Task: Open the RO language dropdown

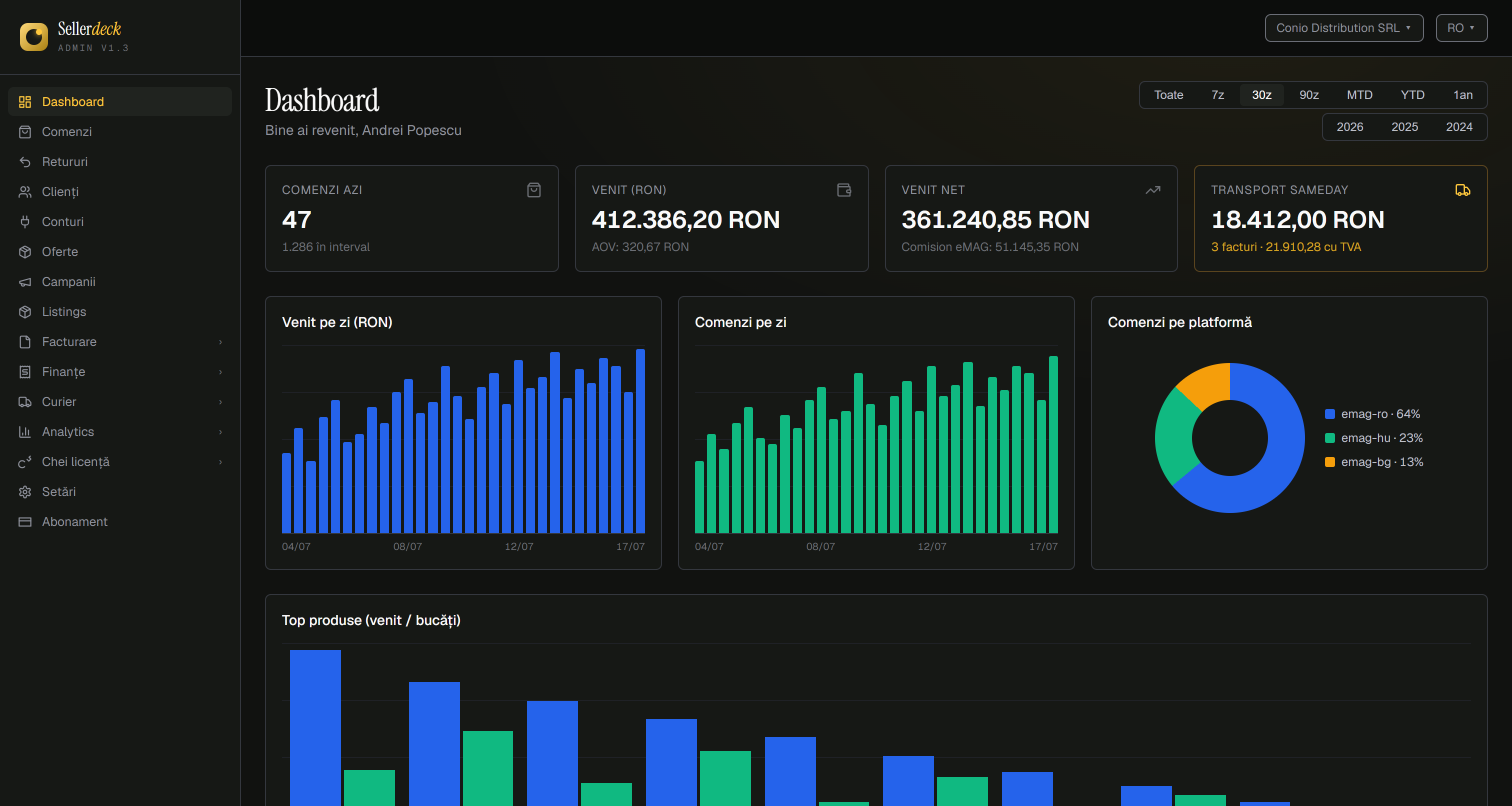Action: [1461, 28]
